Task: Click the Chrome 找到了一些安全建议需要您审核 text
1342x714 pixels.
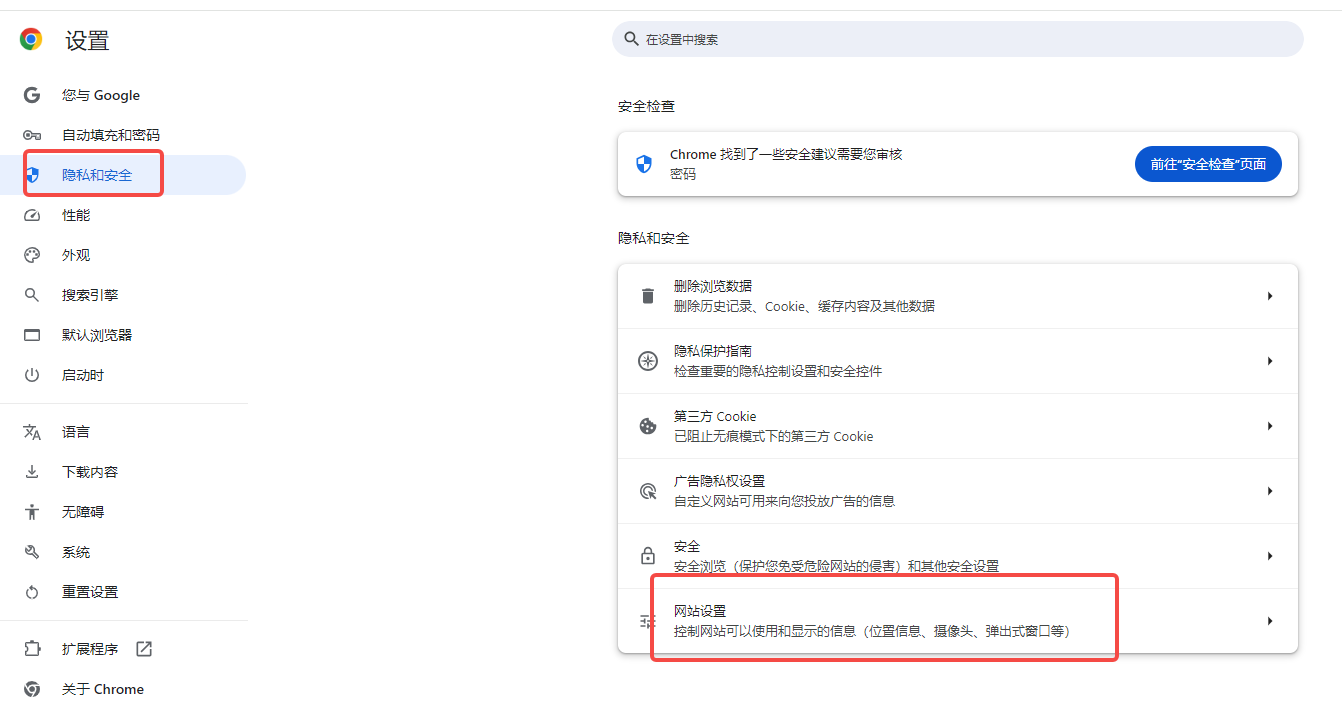Action: tap(786, 154)
